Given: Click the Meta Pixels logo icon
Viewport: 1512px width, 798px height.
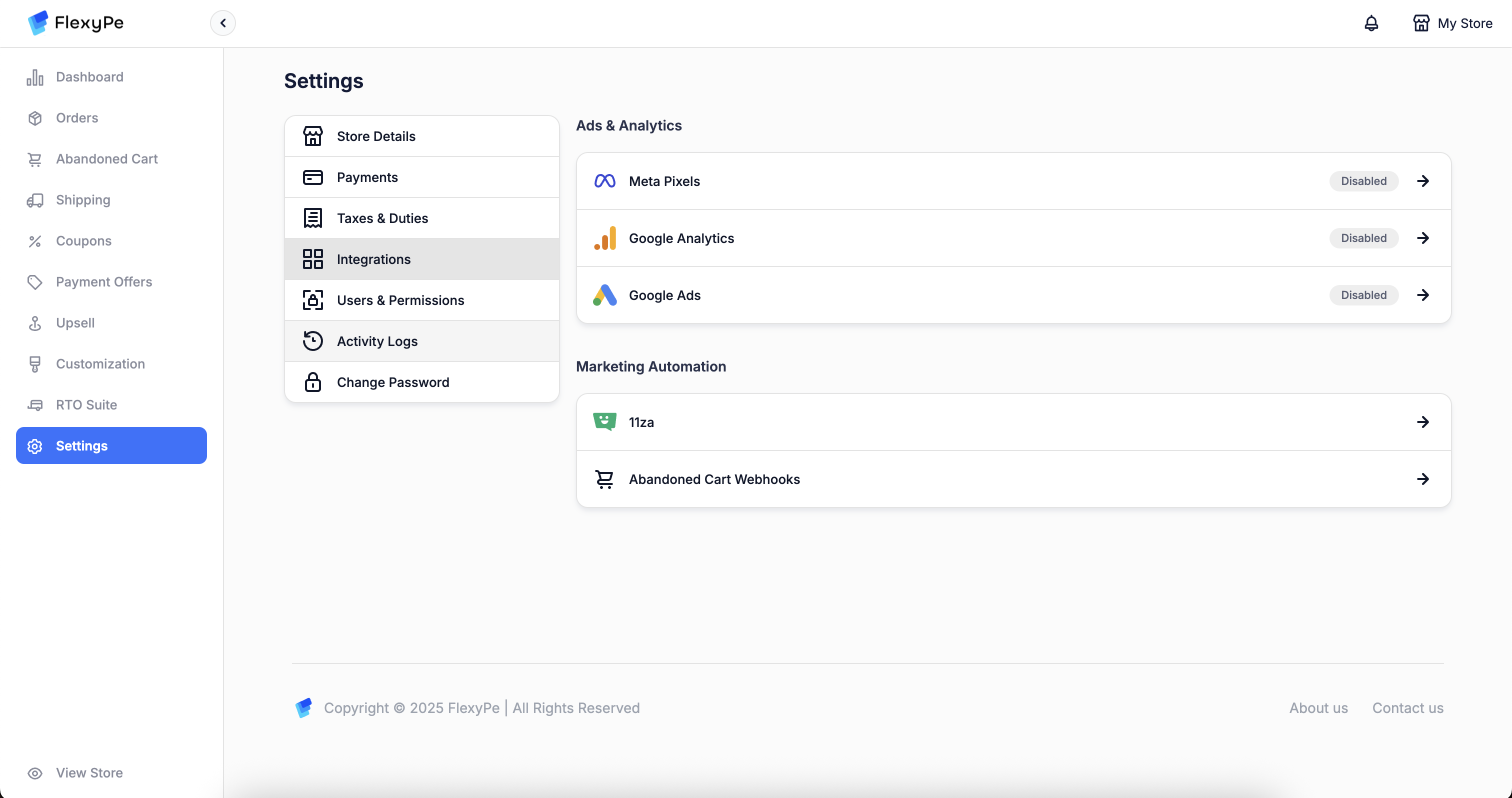Looking at the screenshot, I should 604,180.
